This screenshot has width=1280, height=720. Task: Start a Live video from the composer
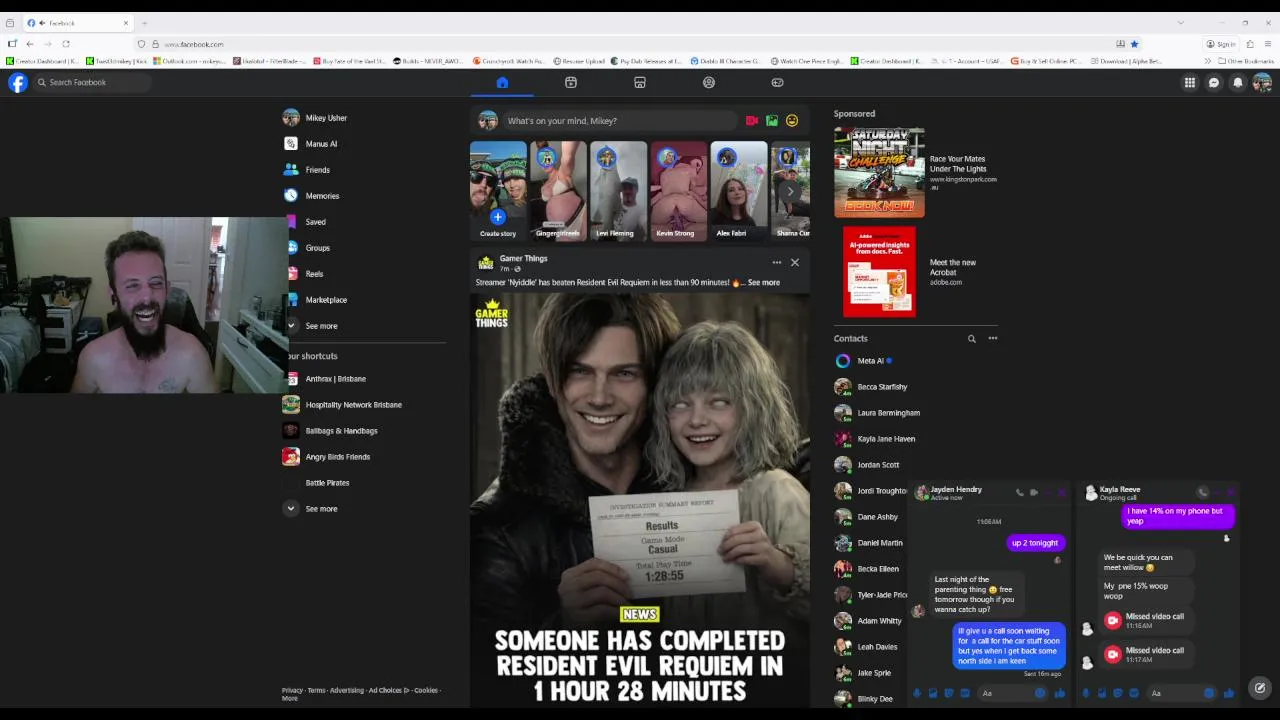pyautogui.click(x=752, y=121)
